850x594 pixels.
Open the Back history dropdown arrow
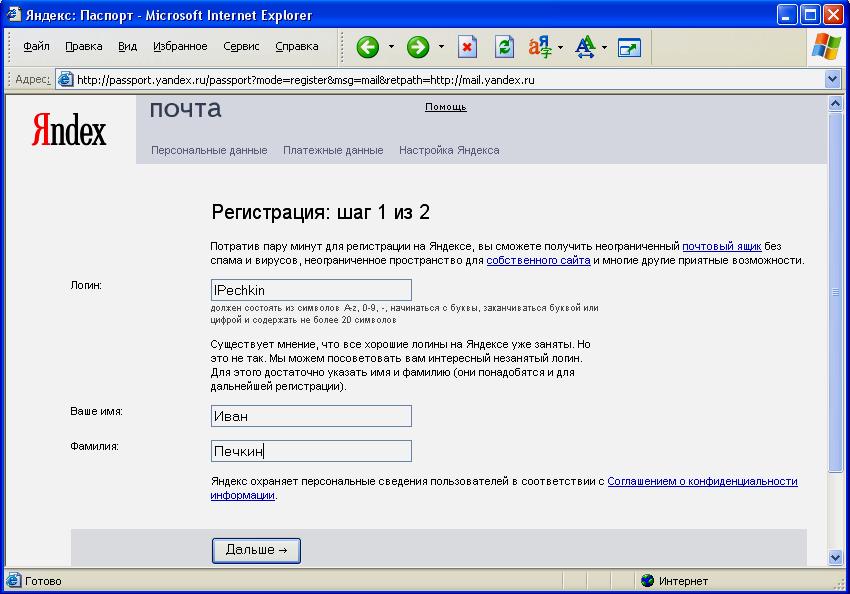[x=391, y=47]
